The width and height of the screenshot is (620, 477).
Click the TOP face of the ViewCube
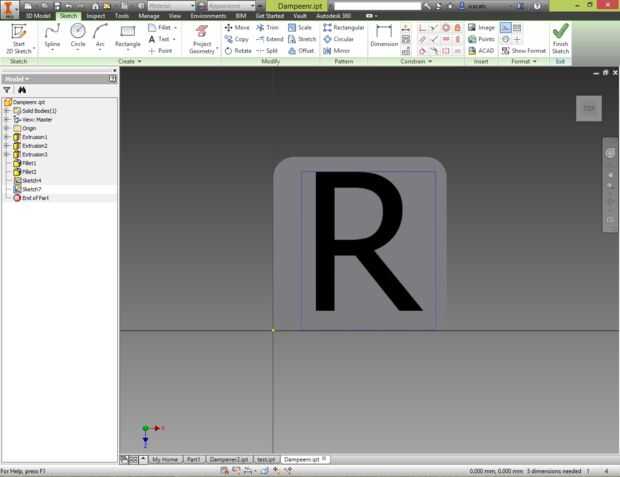[x=589, y=108]
